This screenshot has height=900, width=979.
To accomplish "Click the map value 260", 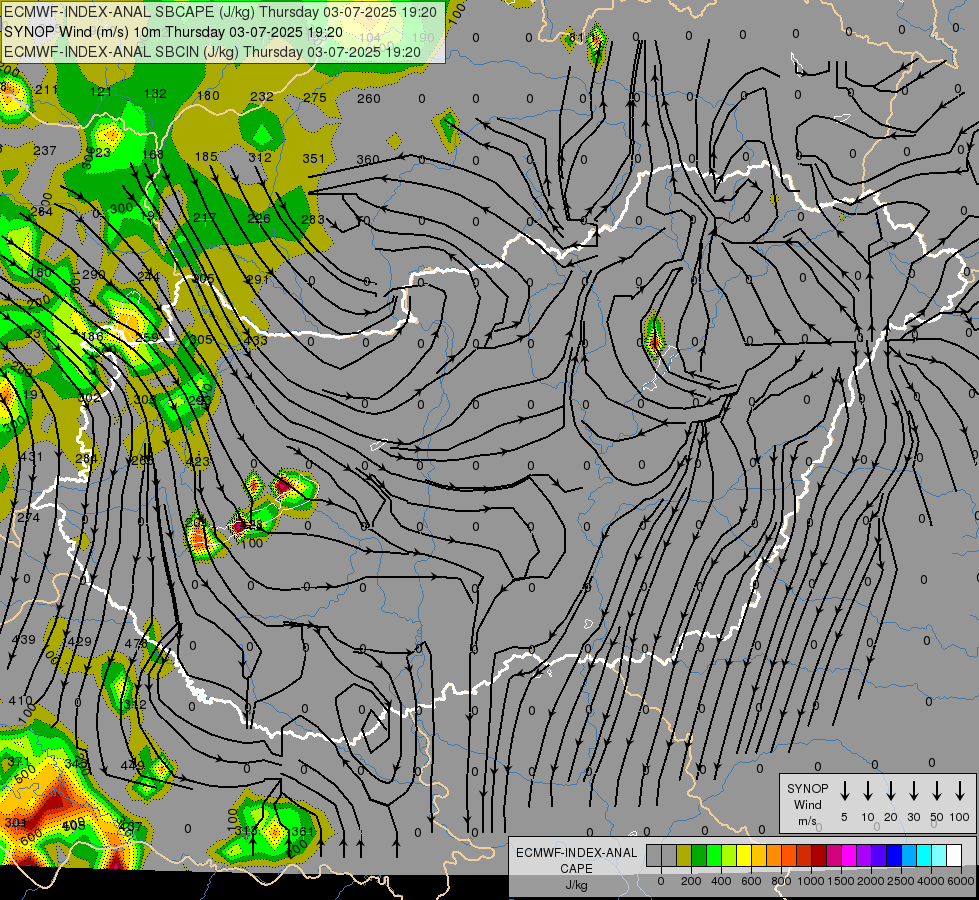I will point(368,98).
